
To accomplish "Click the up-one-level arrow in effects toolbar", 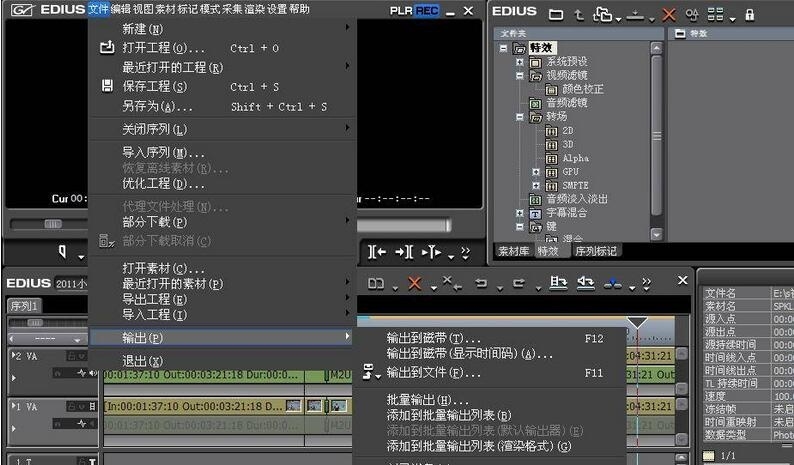I will (x=579, y=15).
